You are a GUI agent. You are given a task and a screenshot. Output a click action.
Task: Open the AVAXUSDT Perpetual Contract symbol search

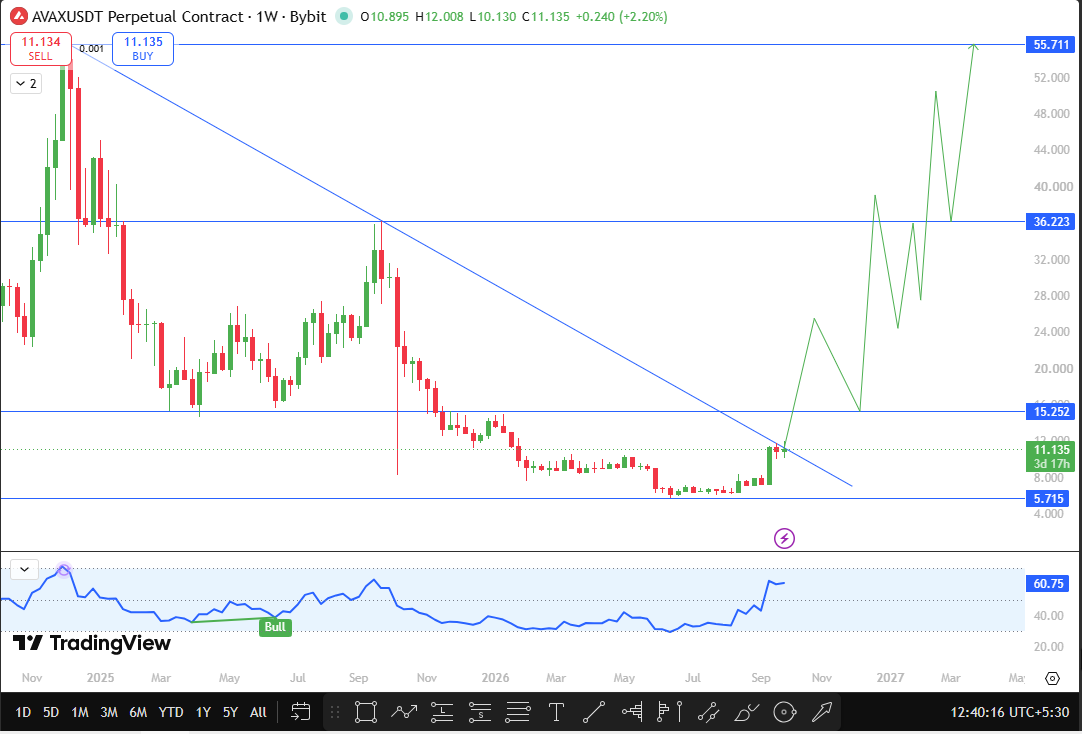coord(137,16)
